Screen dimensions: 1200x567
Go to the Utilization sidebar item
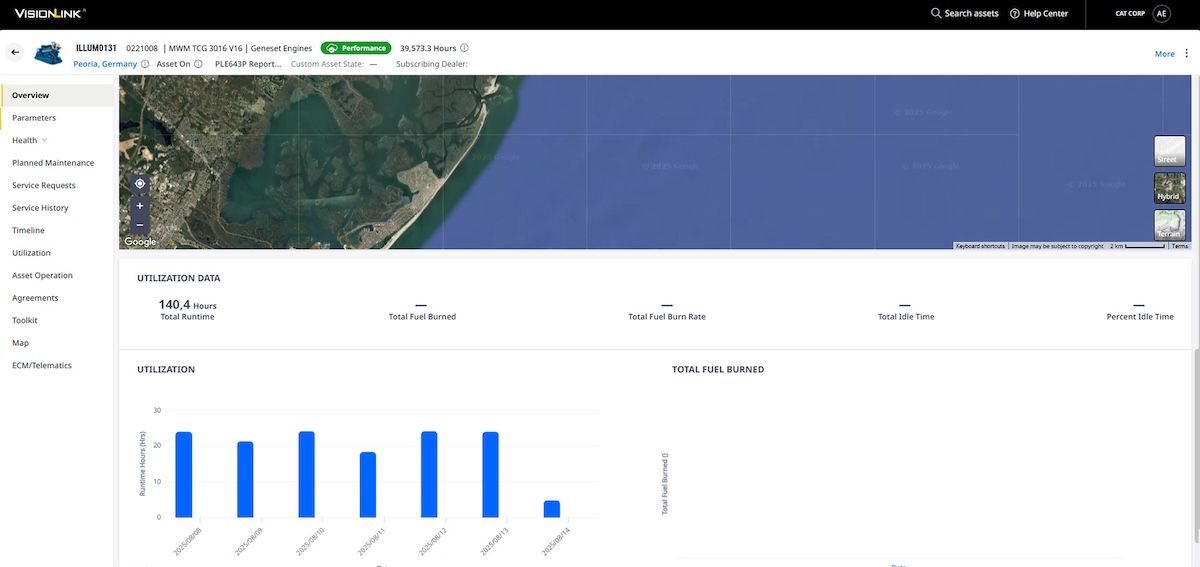coord(31,253)
